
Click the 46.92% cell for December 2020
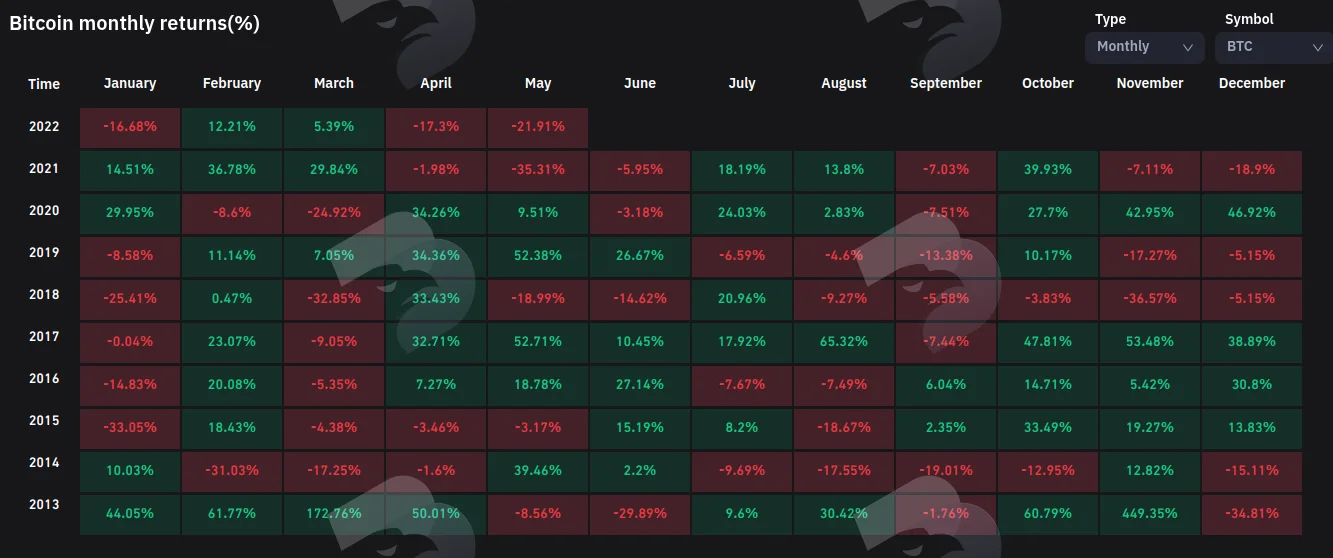click(x=1252, y=213)
